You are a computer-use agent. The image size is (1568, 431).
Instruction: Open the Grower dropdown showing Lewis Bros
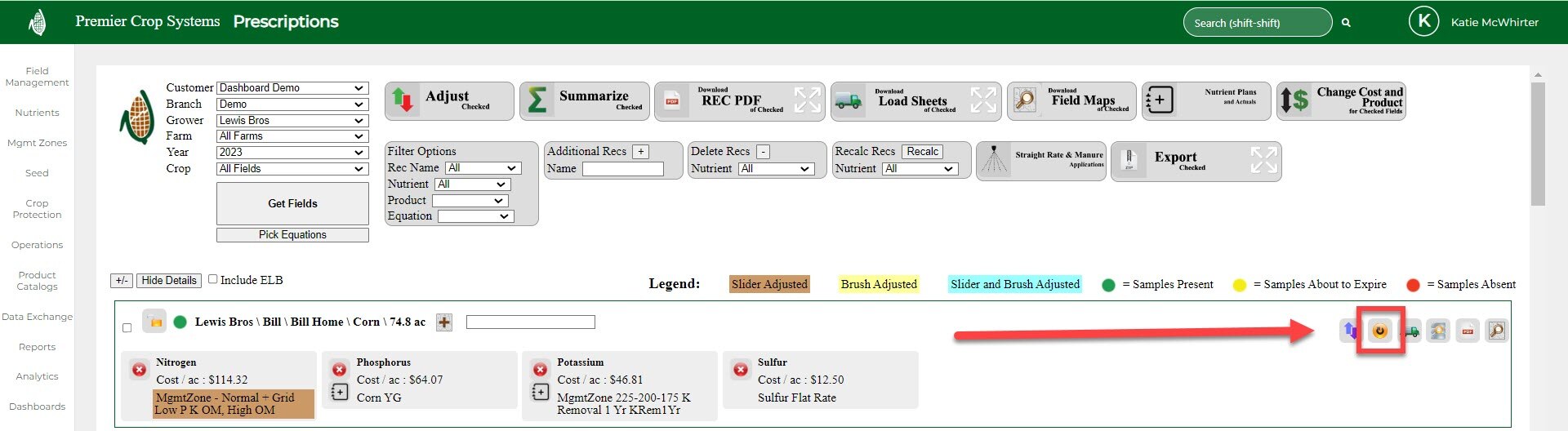tap(292, 120)
